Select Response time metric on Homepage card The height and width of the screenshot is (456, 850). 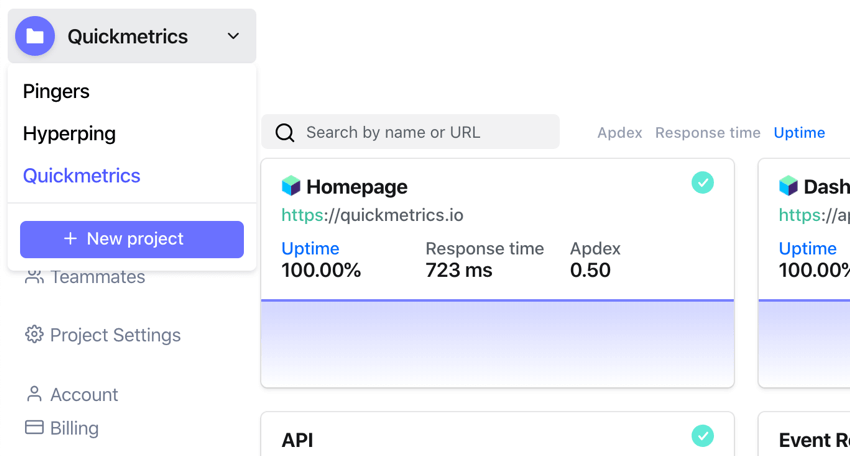[485, 248]
